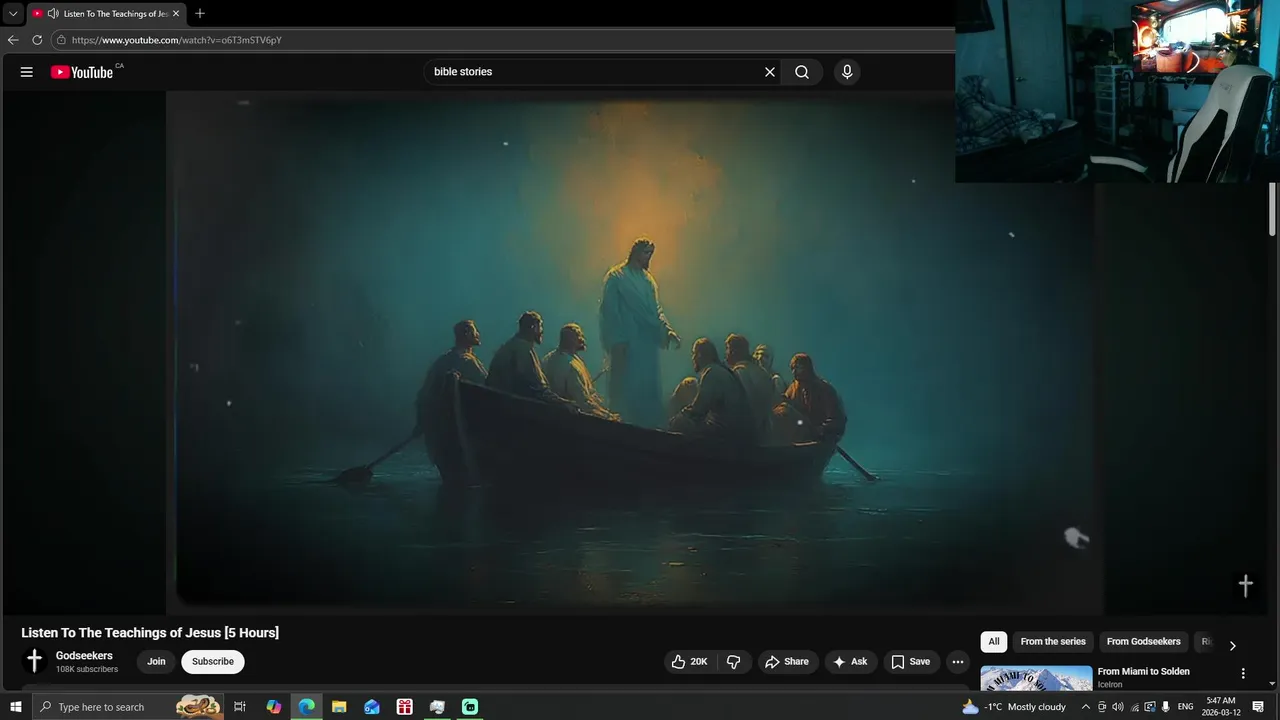Screen dimensions: 1280x720
Task: Subscribe to Godseekers channel
Action: [213, 662]
